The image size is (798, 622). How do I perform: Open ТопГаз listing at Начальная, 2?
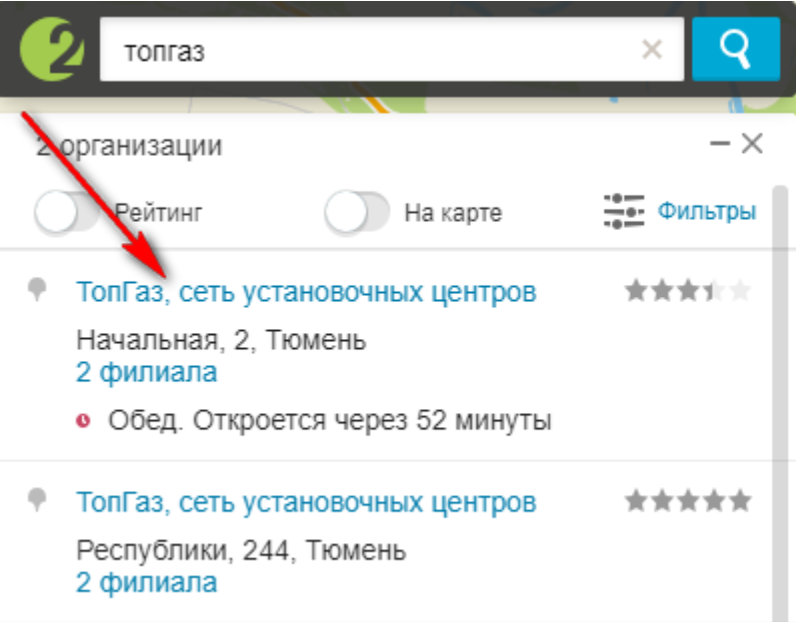click(306, 292)
